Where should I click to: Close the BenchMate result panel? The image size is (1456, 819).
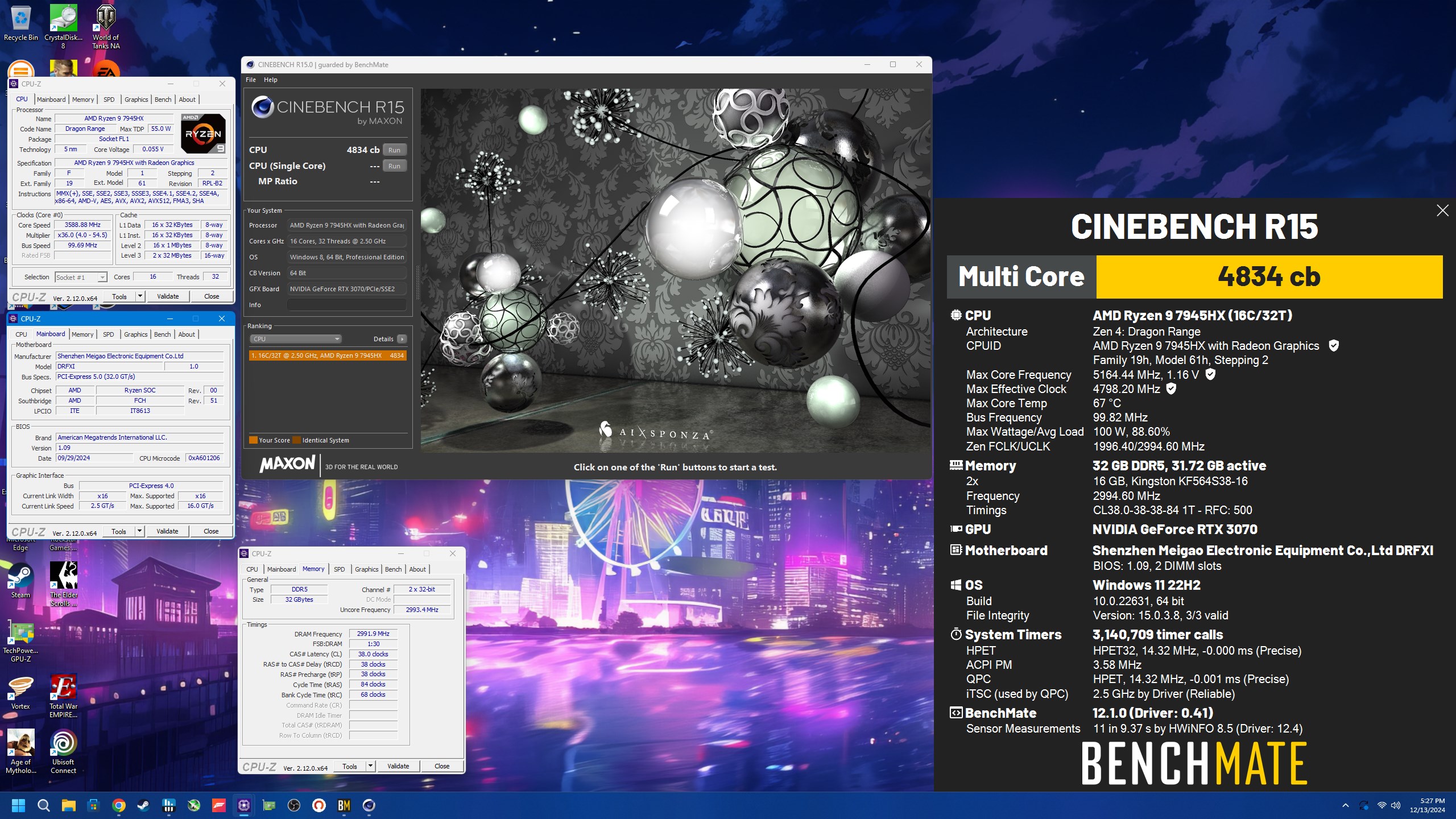pos(1442,210)
